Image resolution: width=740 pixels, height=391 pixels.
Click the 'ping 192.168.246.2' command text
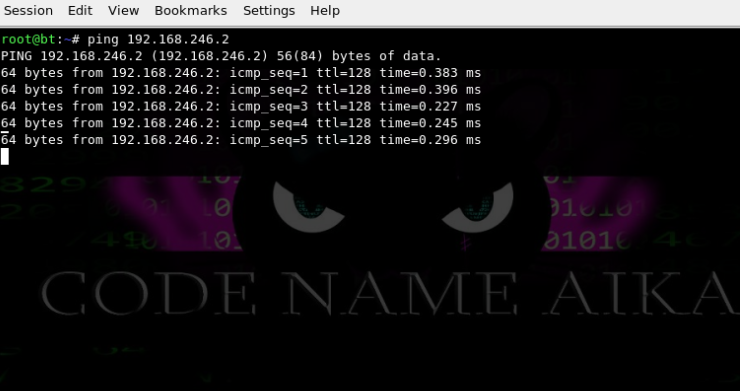click(x=158, y=39)
